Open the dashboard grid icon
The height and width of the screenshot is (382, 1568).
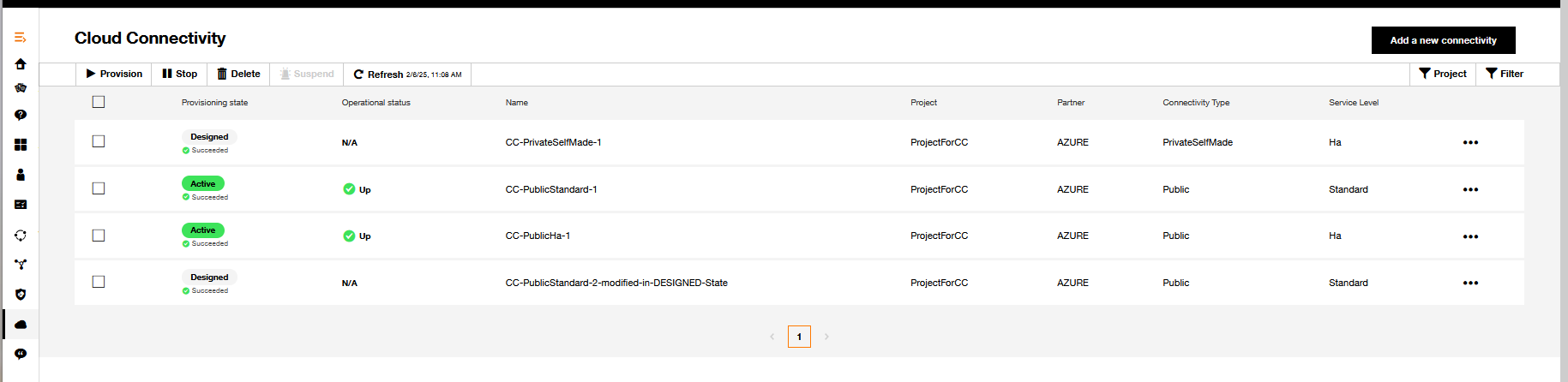pos(21,145)
